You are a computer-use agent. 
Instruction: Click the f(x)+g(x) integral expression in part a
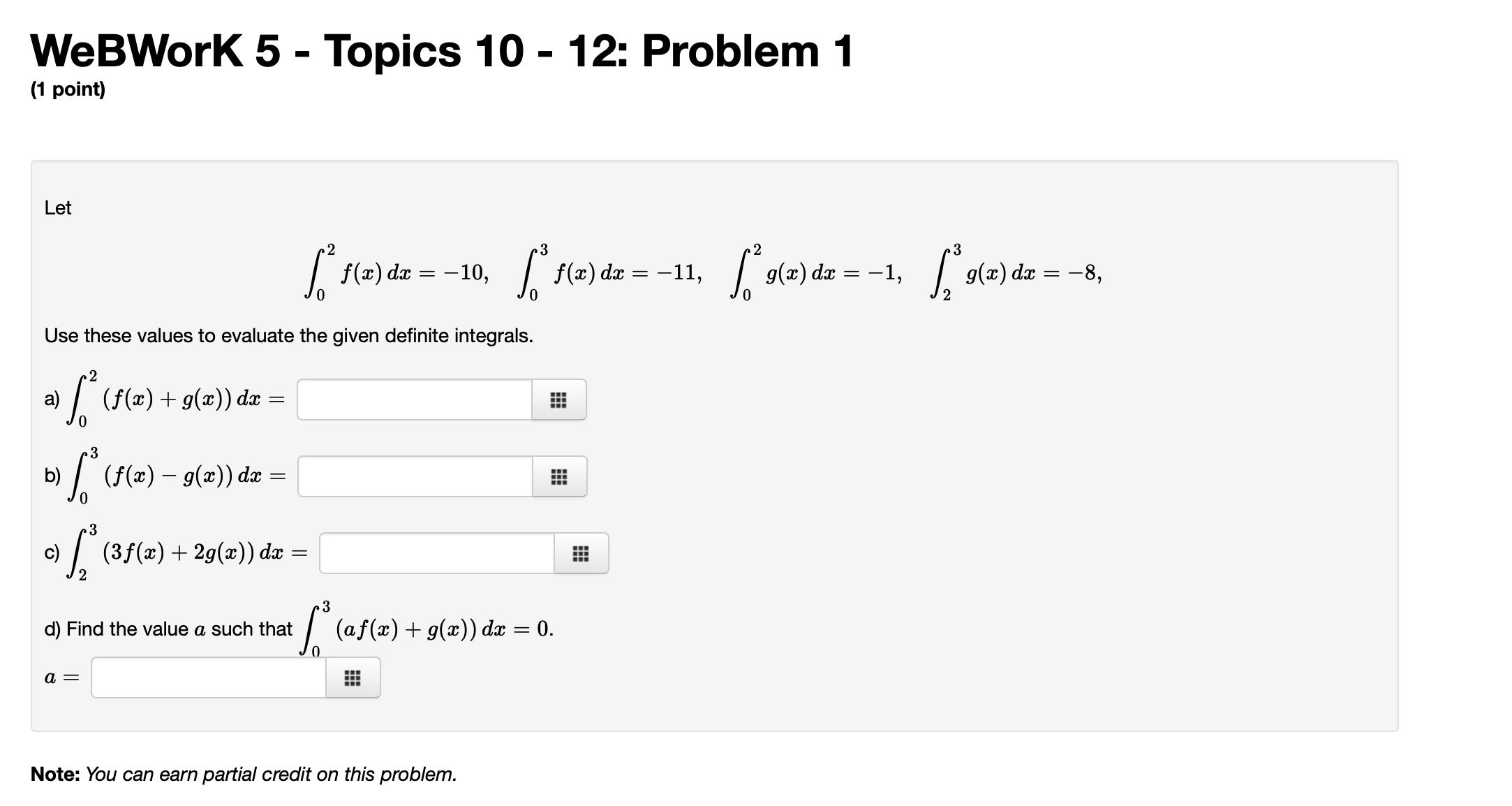click(x=168, y=398)
